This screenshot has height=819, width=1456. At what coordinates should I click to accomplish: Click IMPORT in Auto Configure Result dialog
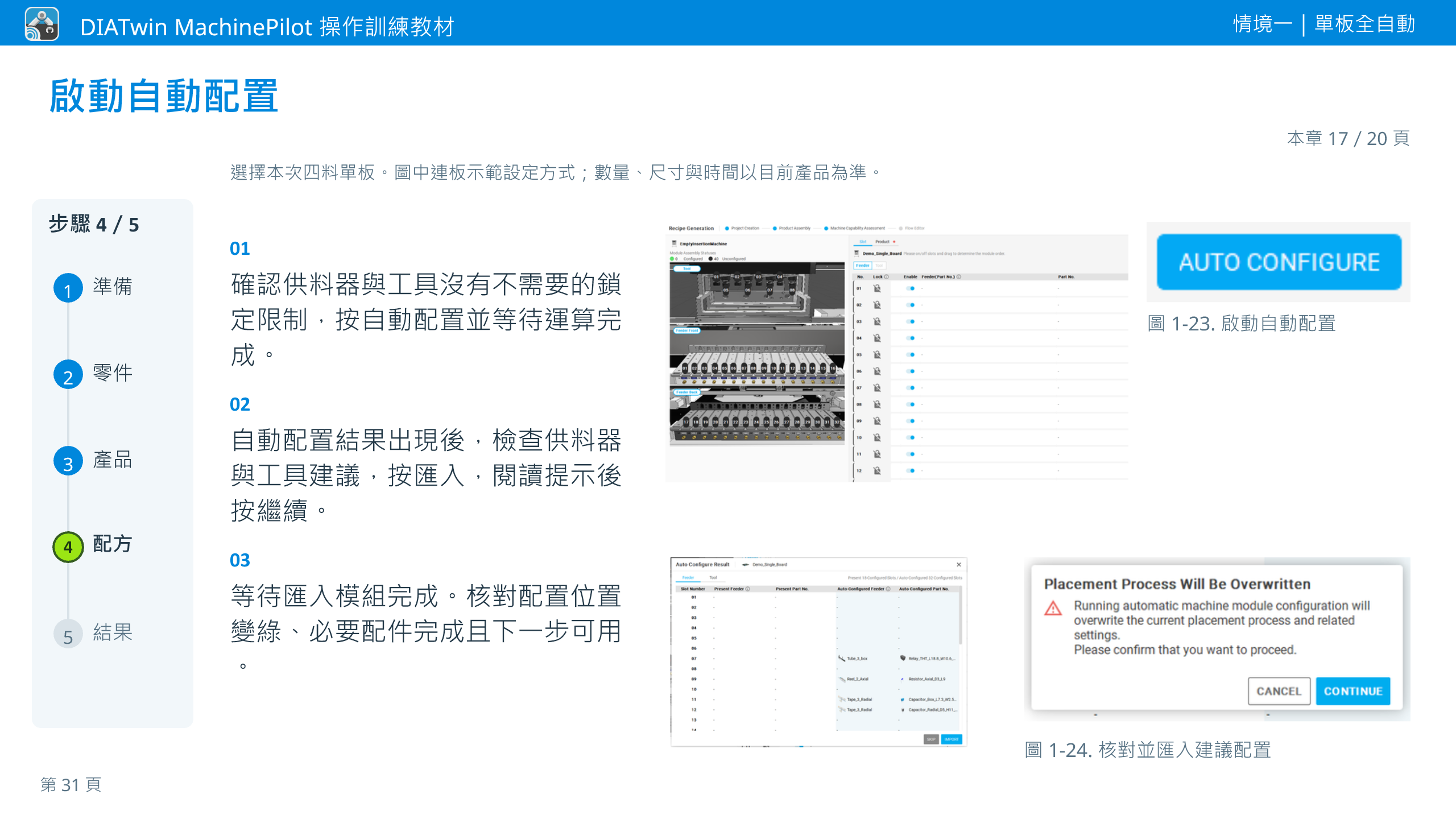(x=952, y=739)
